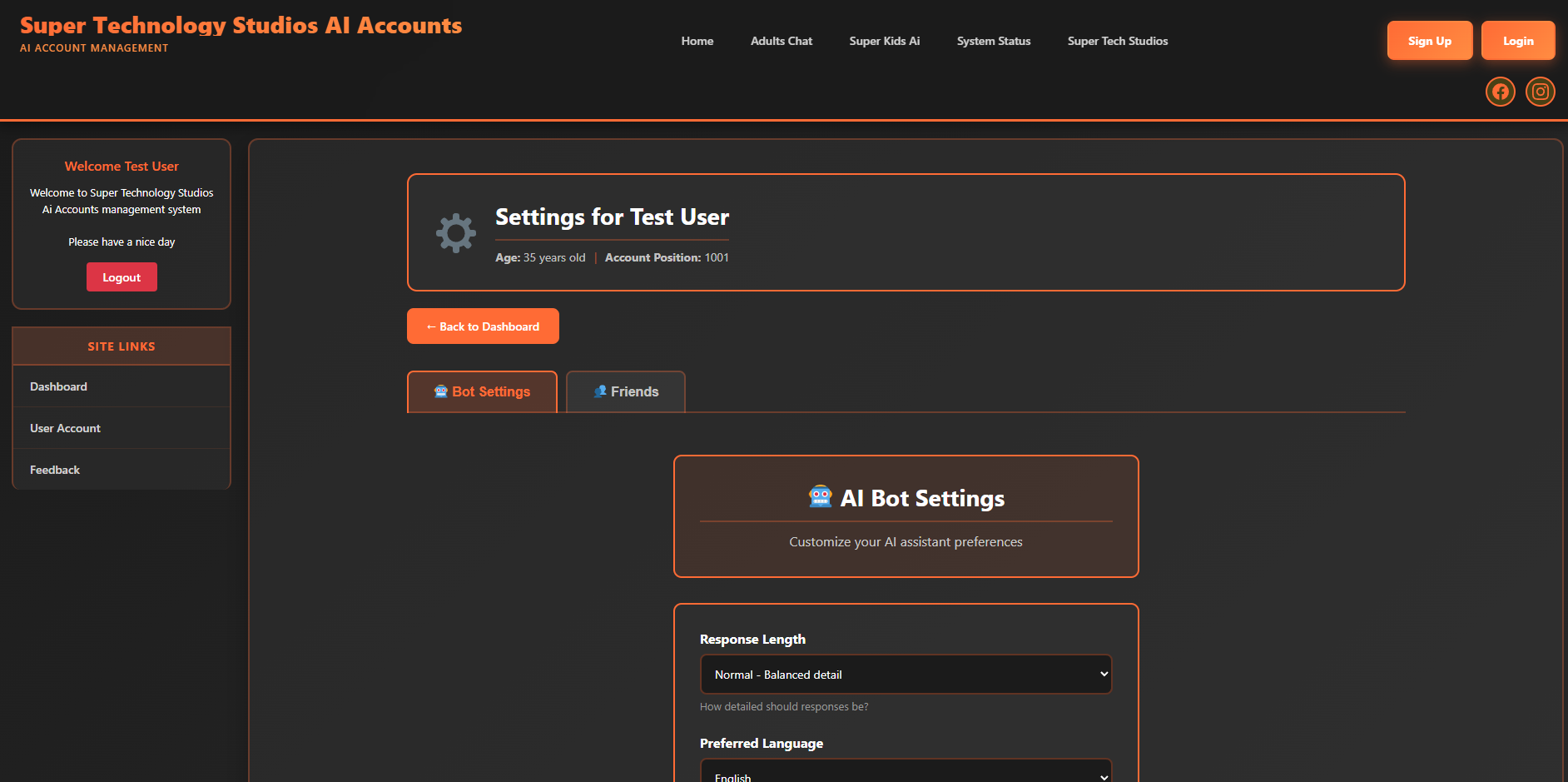Click the Login button

coord(1518,41)
